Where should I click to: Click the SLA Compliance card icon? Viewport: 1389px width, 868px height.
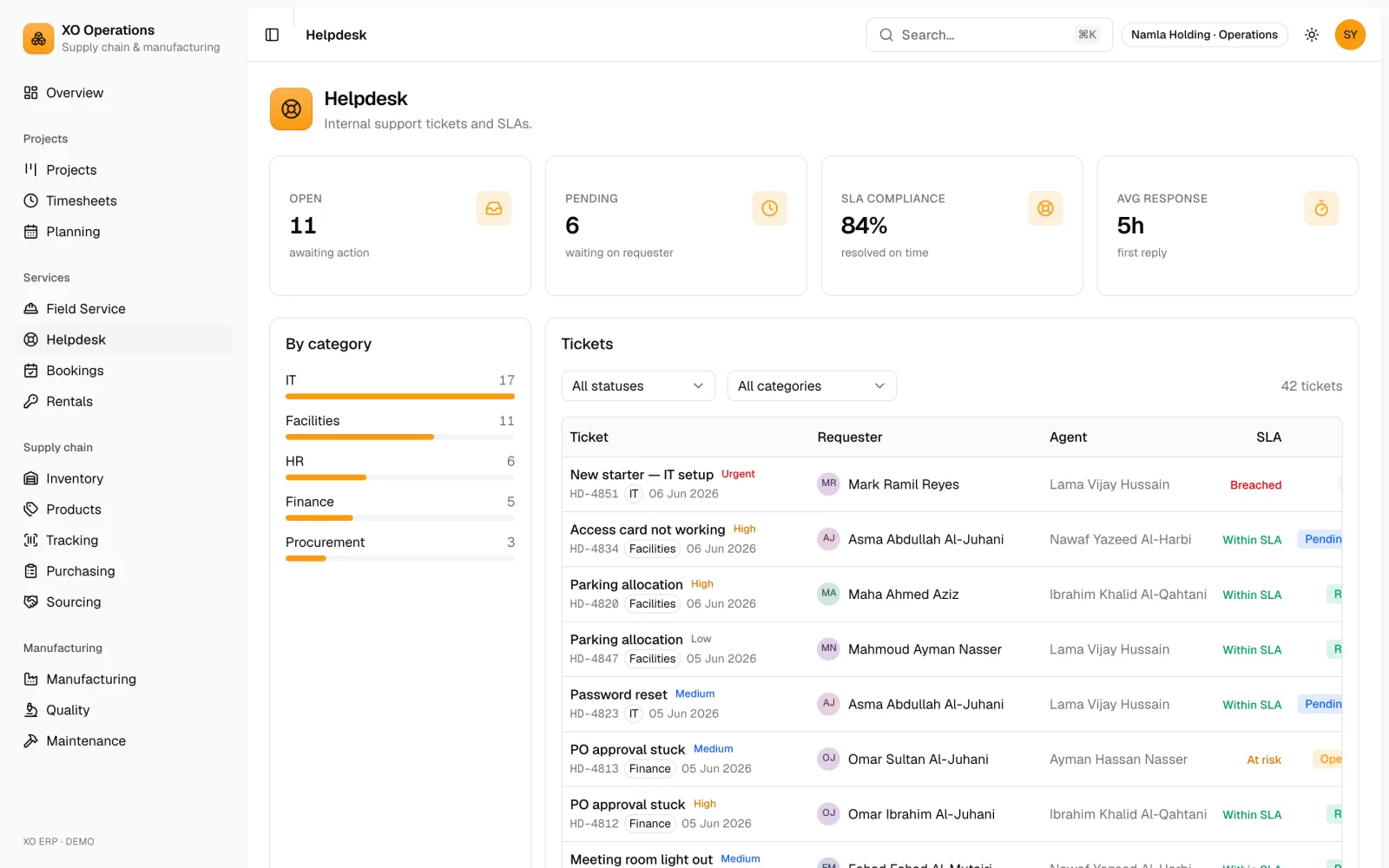[1045, 208]
